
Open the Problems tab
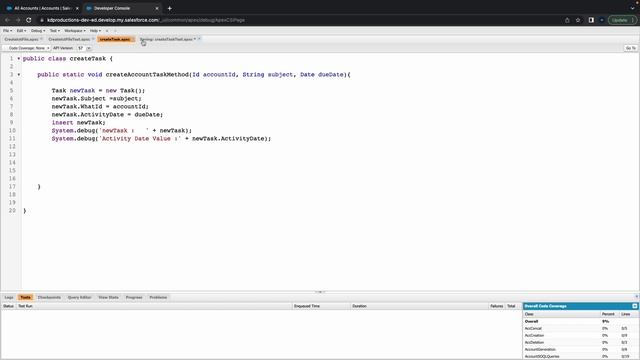pos(158,297)
